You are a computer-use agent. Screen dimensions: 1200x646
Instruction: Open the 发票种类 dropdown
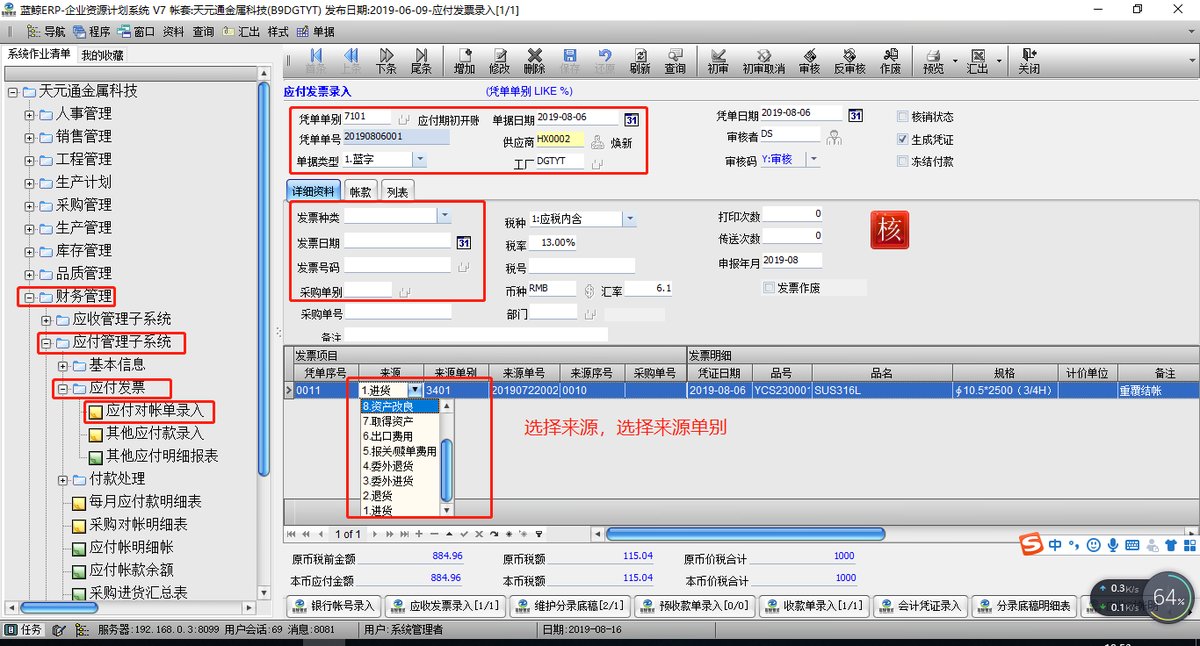(x=444, y=215)
